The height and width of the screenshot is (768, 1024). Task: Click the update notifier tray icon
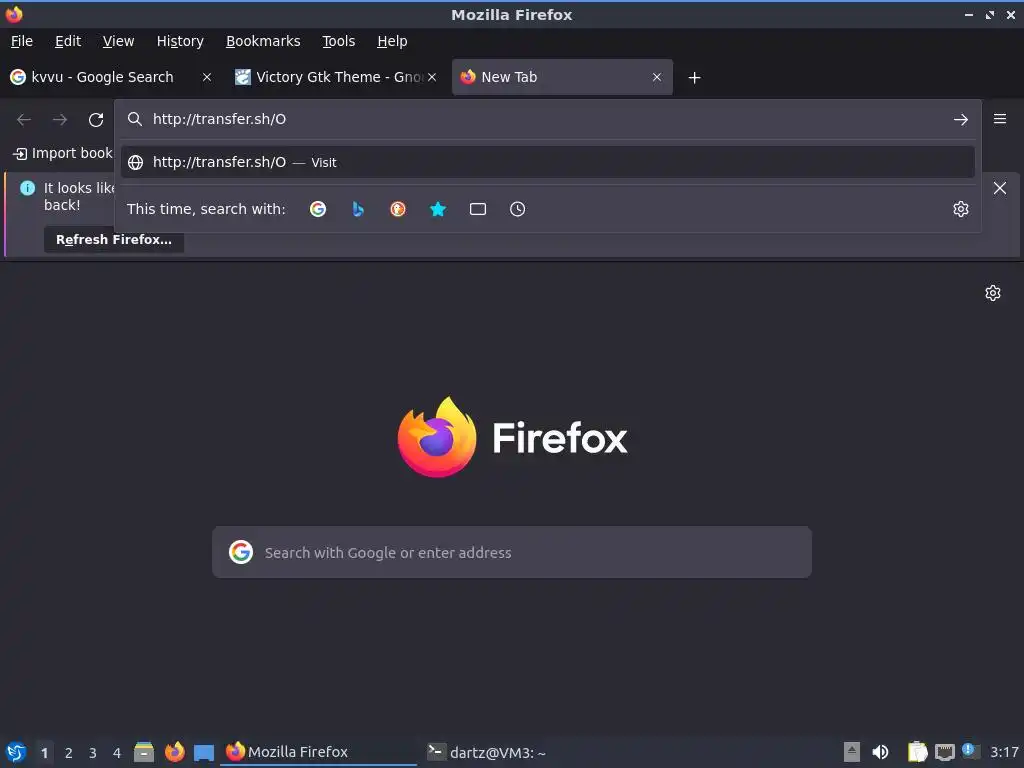[x=970, y=751]
